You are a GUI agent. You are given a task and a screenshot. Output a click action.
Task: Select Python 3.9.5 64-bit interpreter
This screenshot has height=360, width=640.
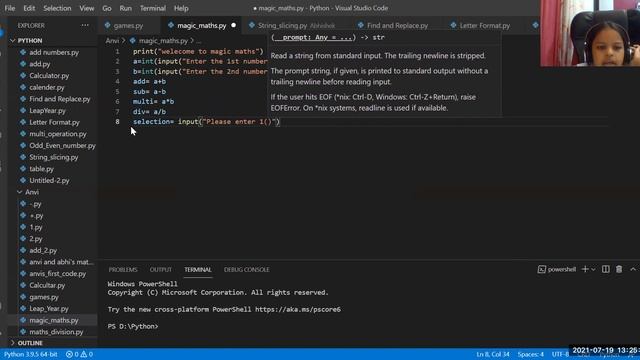click(31, 354)
